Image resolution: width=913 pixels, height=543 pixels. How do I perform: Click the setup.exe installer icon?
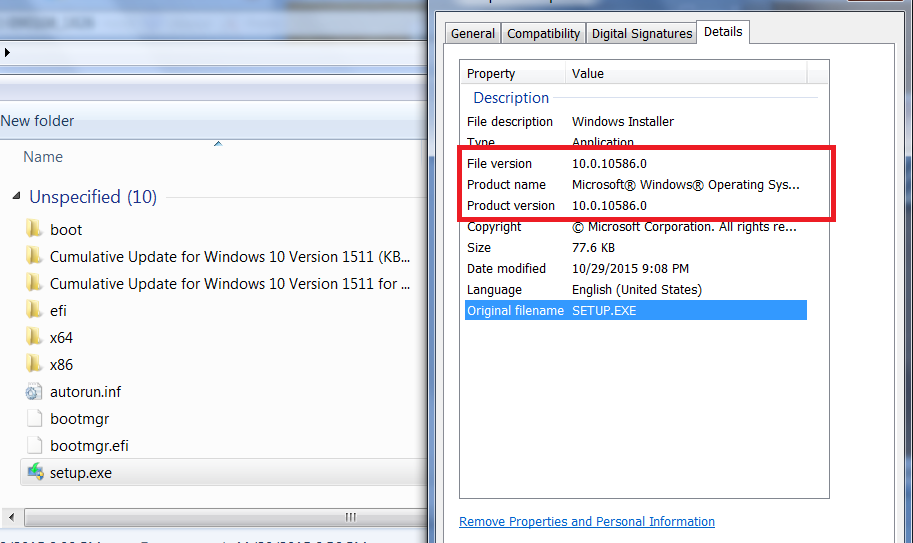[x=35, y=472]
